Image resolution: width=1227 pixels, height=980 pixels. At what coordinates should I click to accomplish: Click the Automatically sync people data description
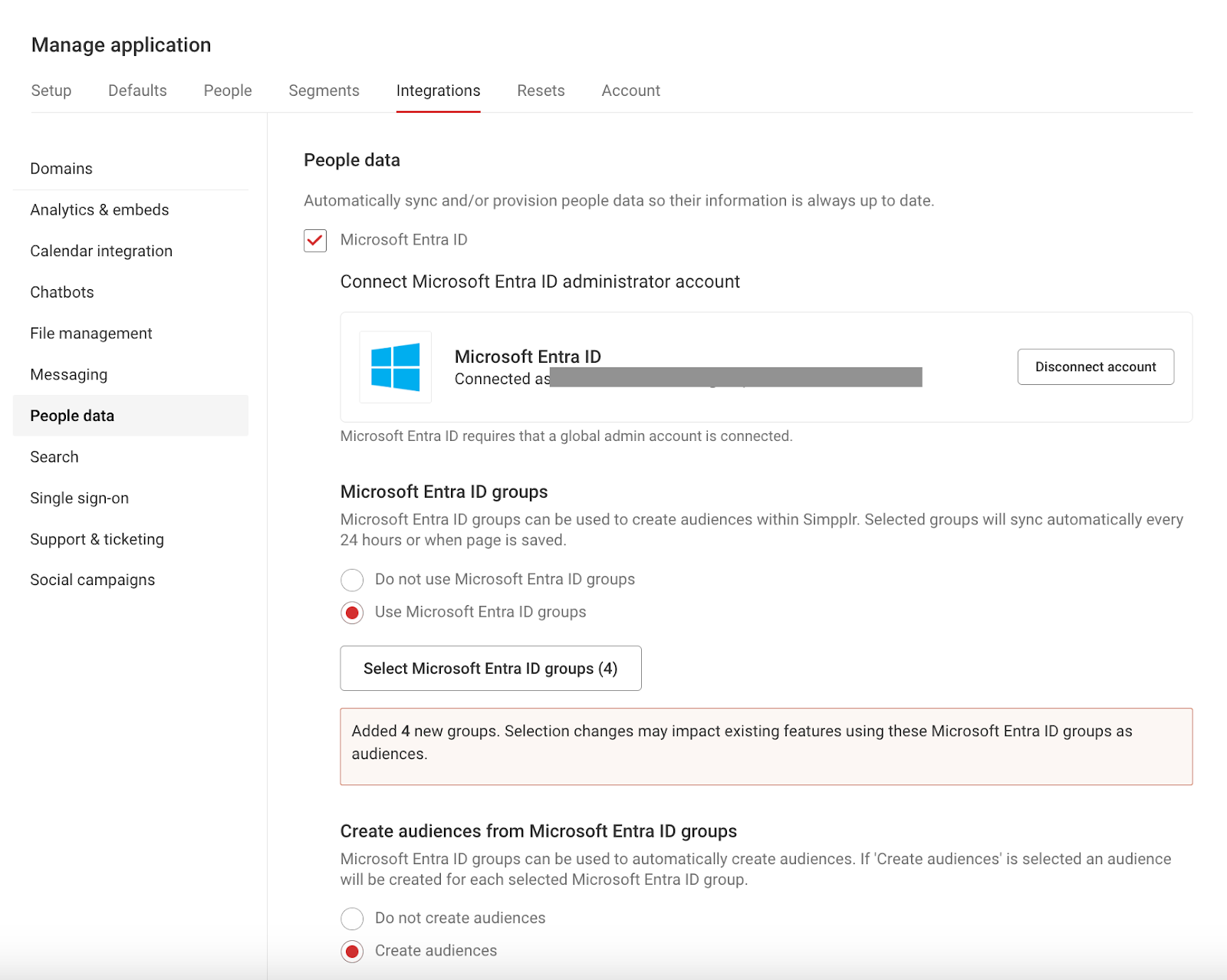(x=619, y=201)
